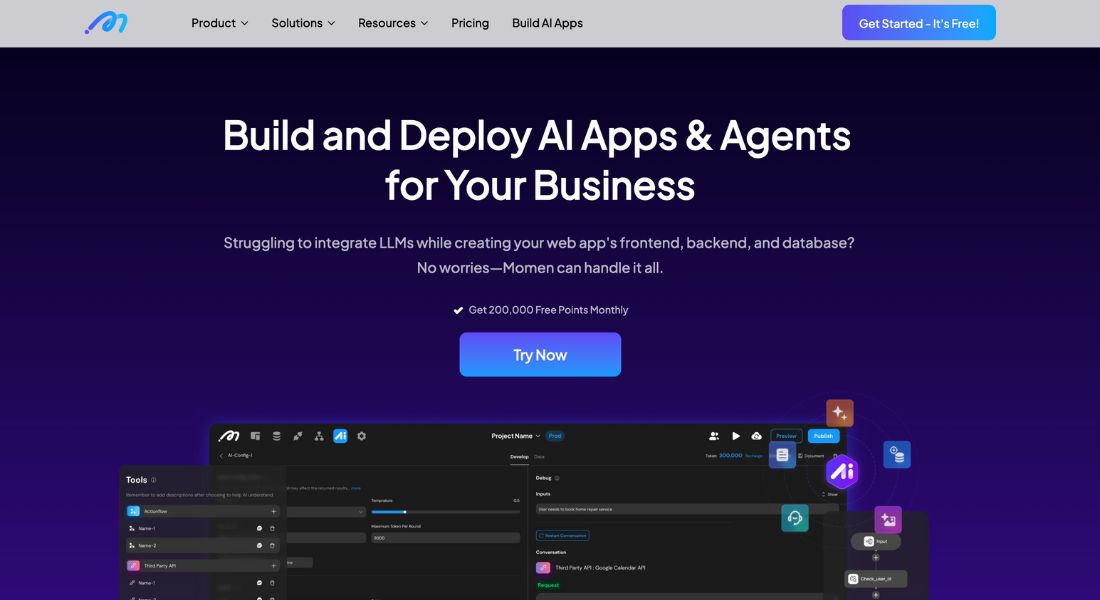Open the settings gear in the editor toolbar
This screenshot has width=1100, height=600.
(x=361, y=436)
